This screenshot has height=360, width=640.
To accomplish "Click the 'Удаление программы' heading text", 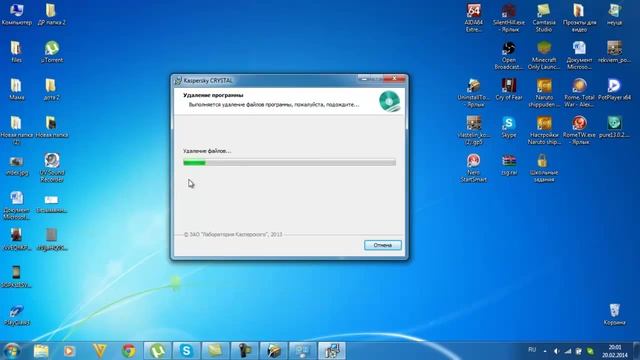I will 213,95.
